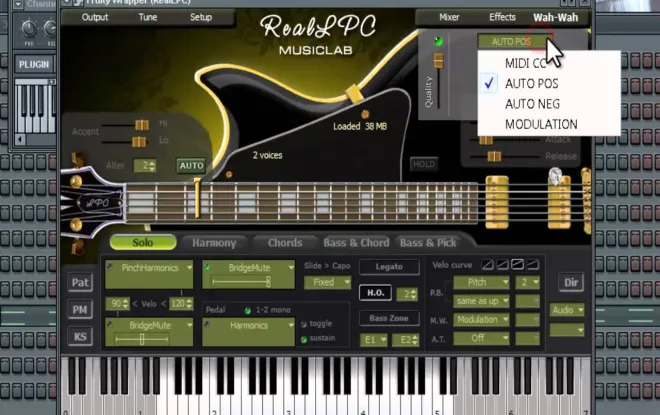Select the pedal sustain radio option
The height and width of the screenshot is (415, 660).
point(303,339)
